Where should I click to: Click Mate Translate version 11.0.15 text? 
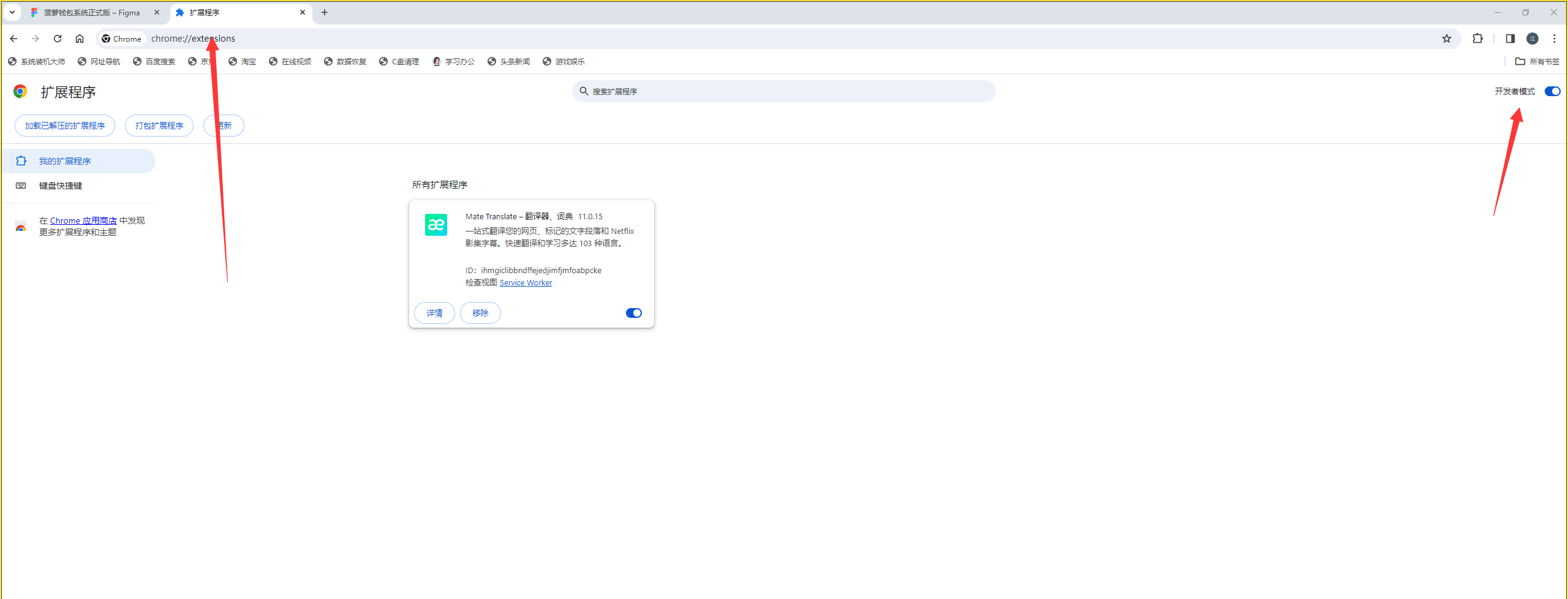coord(590,217)
